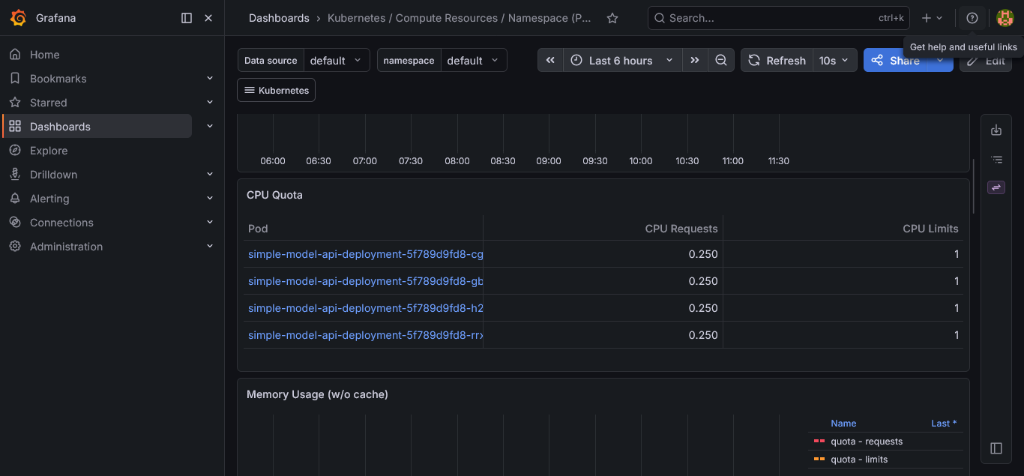Sort by the Pod column header
1024x476 pixels.
click(258, 229)
